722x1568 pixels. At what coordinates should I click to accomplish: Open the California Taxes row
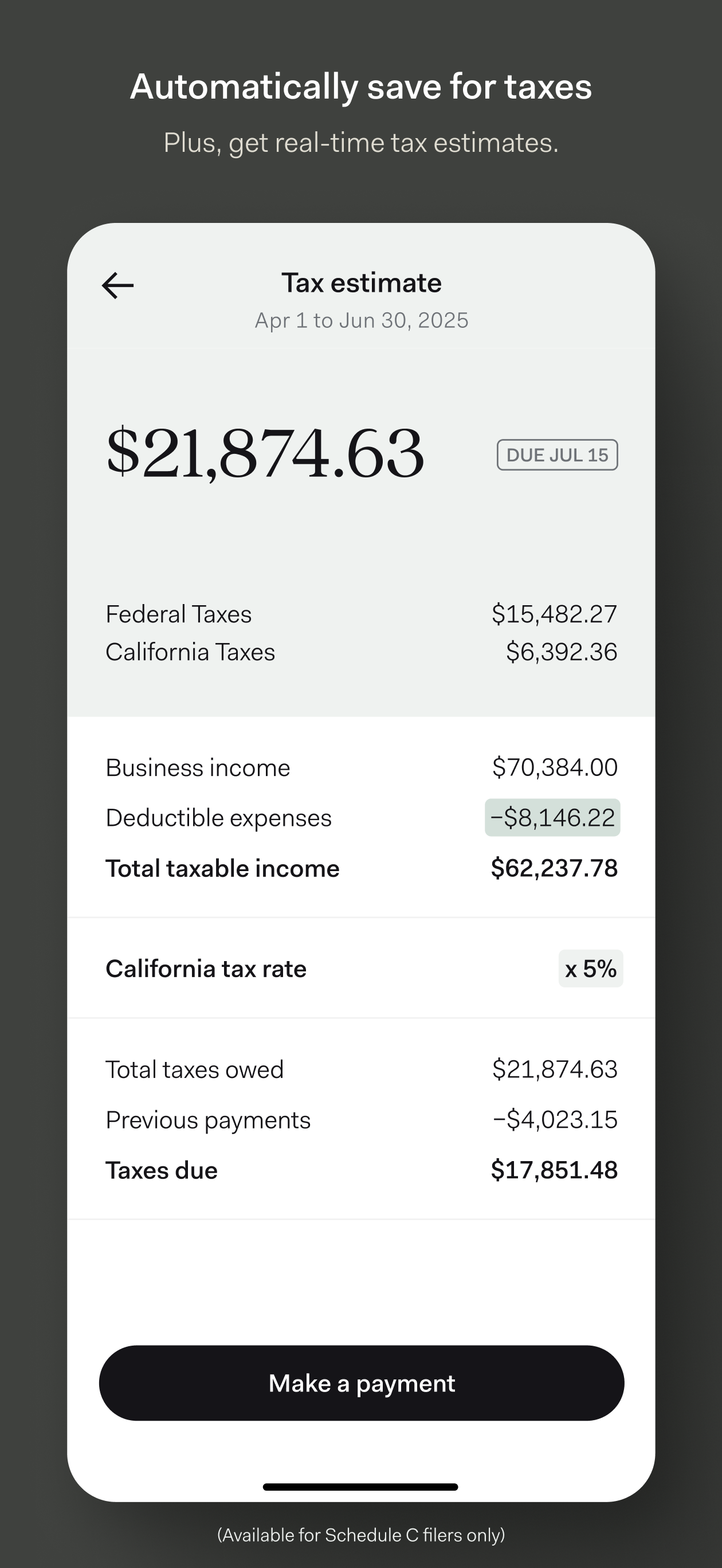(x=362, y=652)
